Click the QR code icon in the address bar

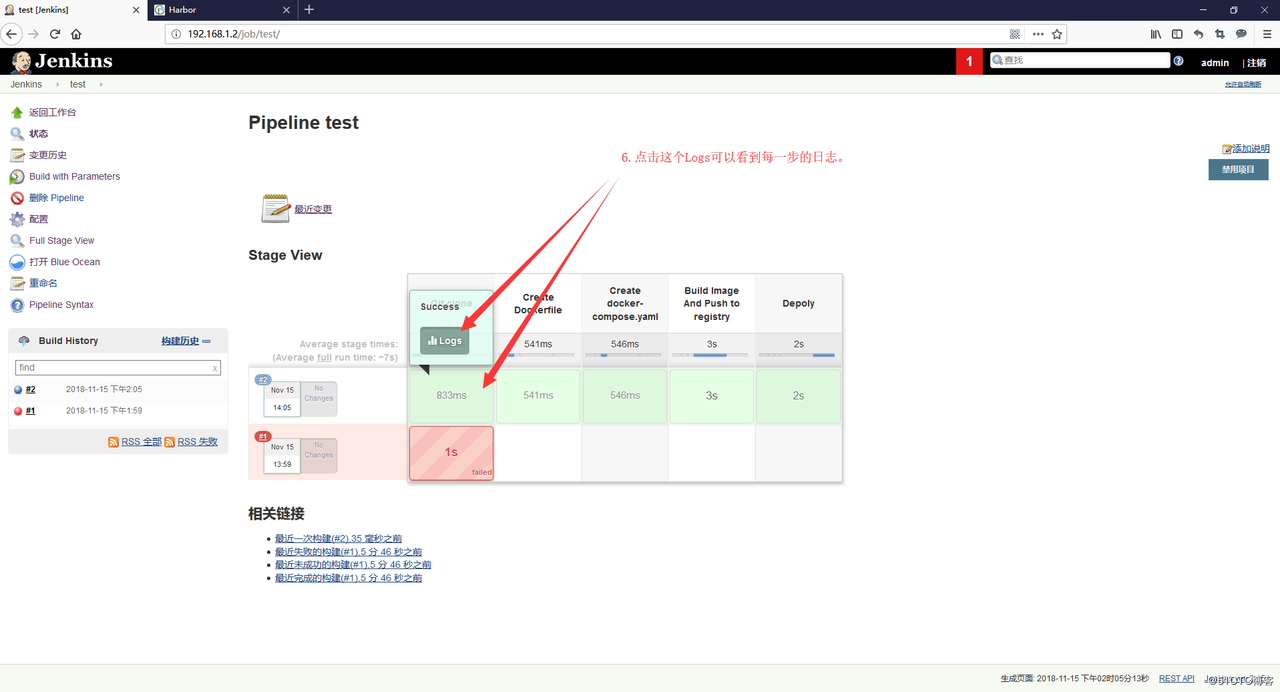(x=1015, y=34)
